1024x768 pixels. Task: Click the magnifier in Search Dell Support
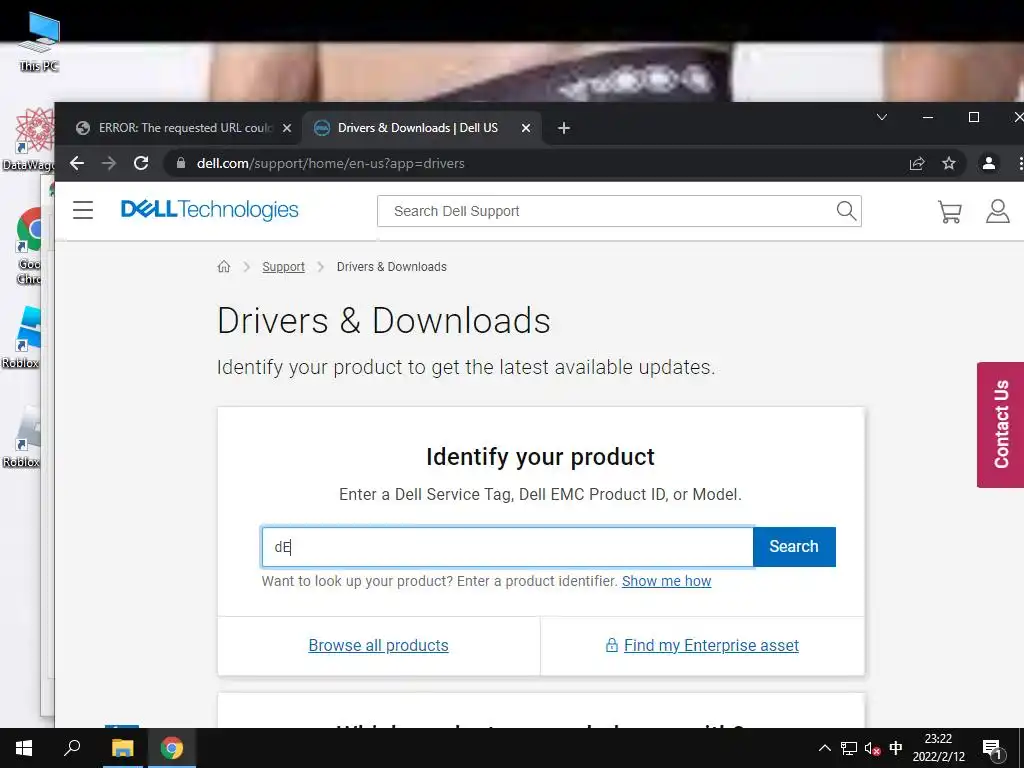point(846,211)
